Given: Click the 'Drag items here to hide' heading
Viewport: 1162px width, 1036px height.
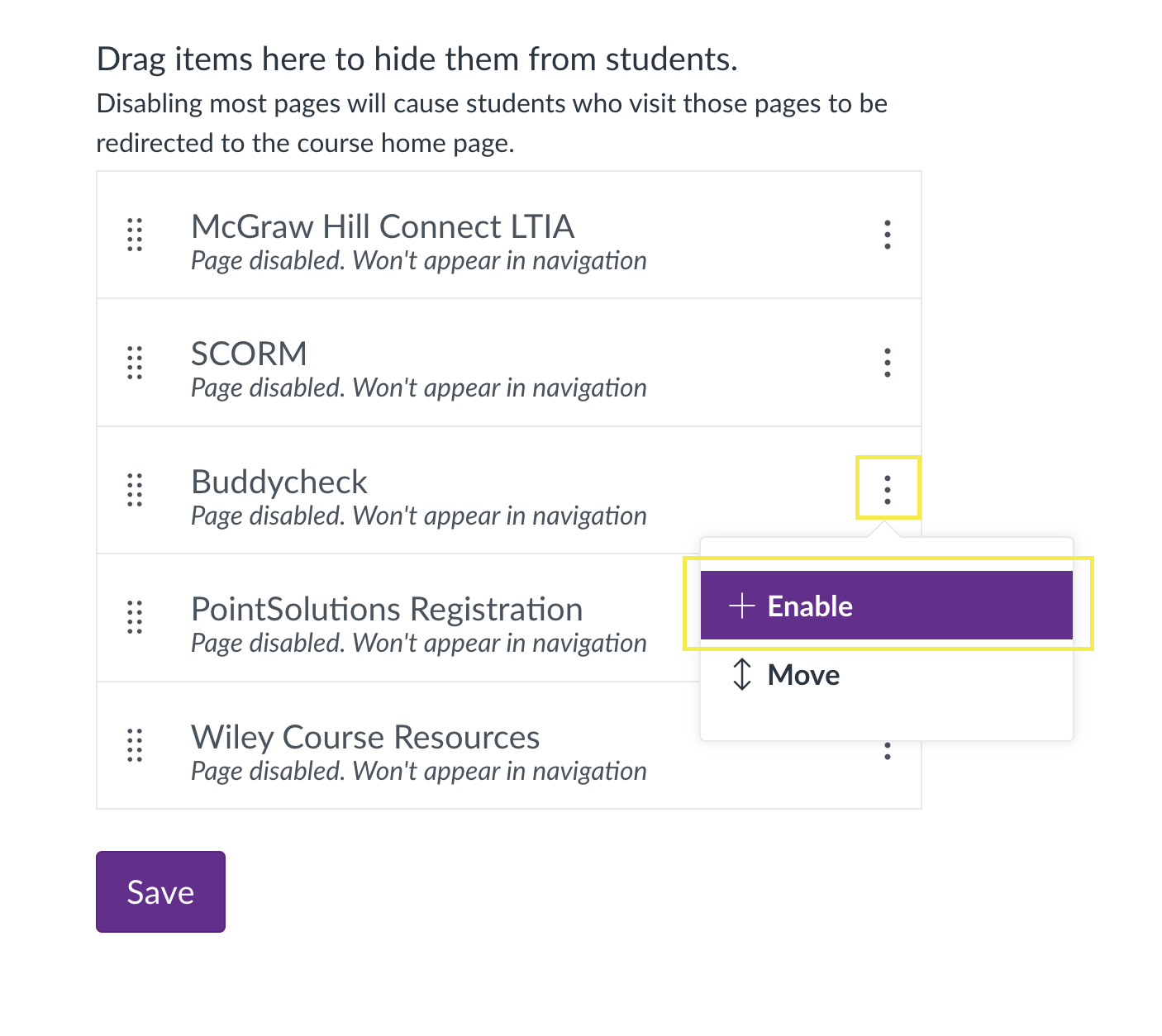Looking at the screenshot, I should point(417,59).
